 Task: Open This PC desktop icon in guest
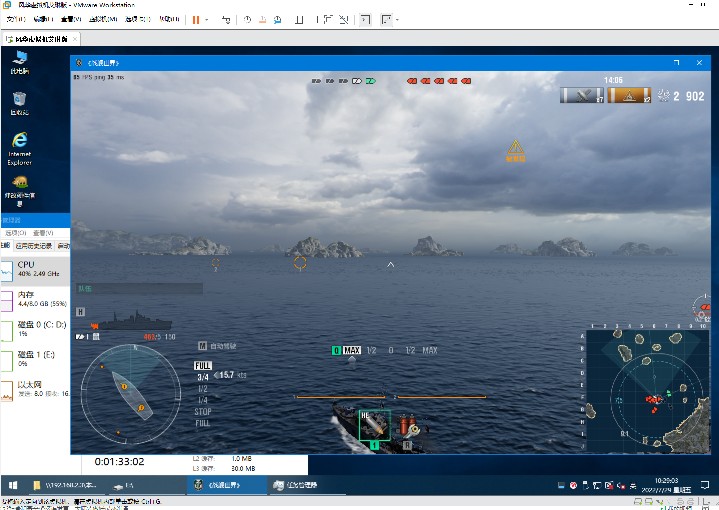(x=19, y=63)
